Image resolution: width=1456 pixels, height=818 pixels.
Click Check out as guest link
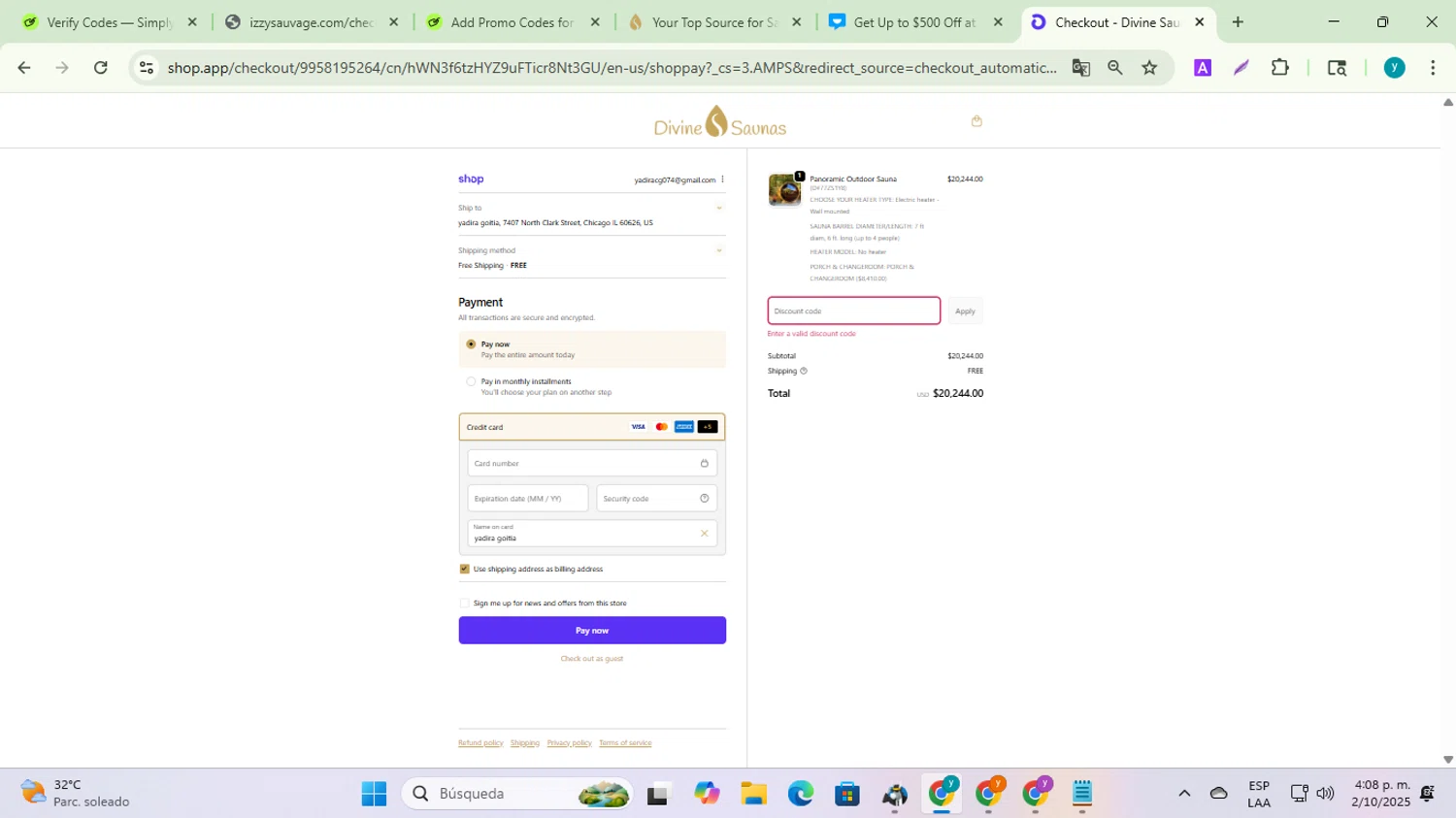(592, 659)
